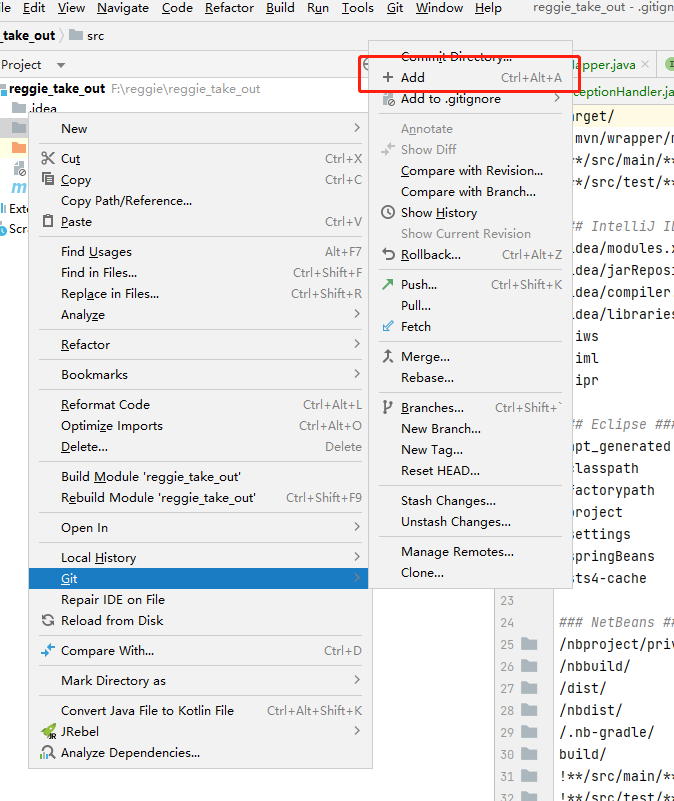Expand the Refactor submenu in context menu
The width and height of the screenshot is (674, 801).
pos(357,344)
